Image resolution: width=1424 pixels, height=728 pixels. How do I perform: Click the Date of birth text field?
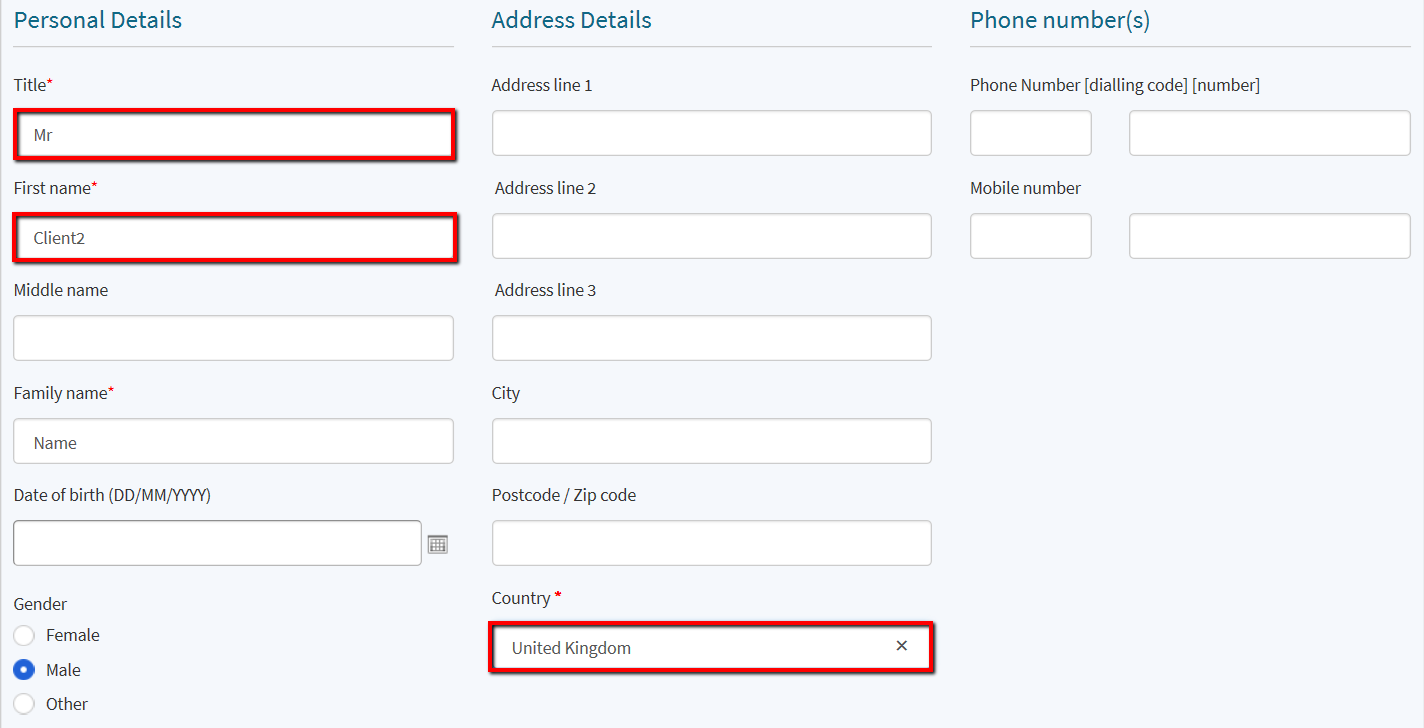pyautogui.click(x=217, y=543)
